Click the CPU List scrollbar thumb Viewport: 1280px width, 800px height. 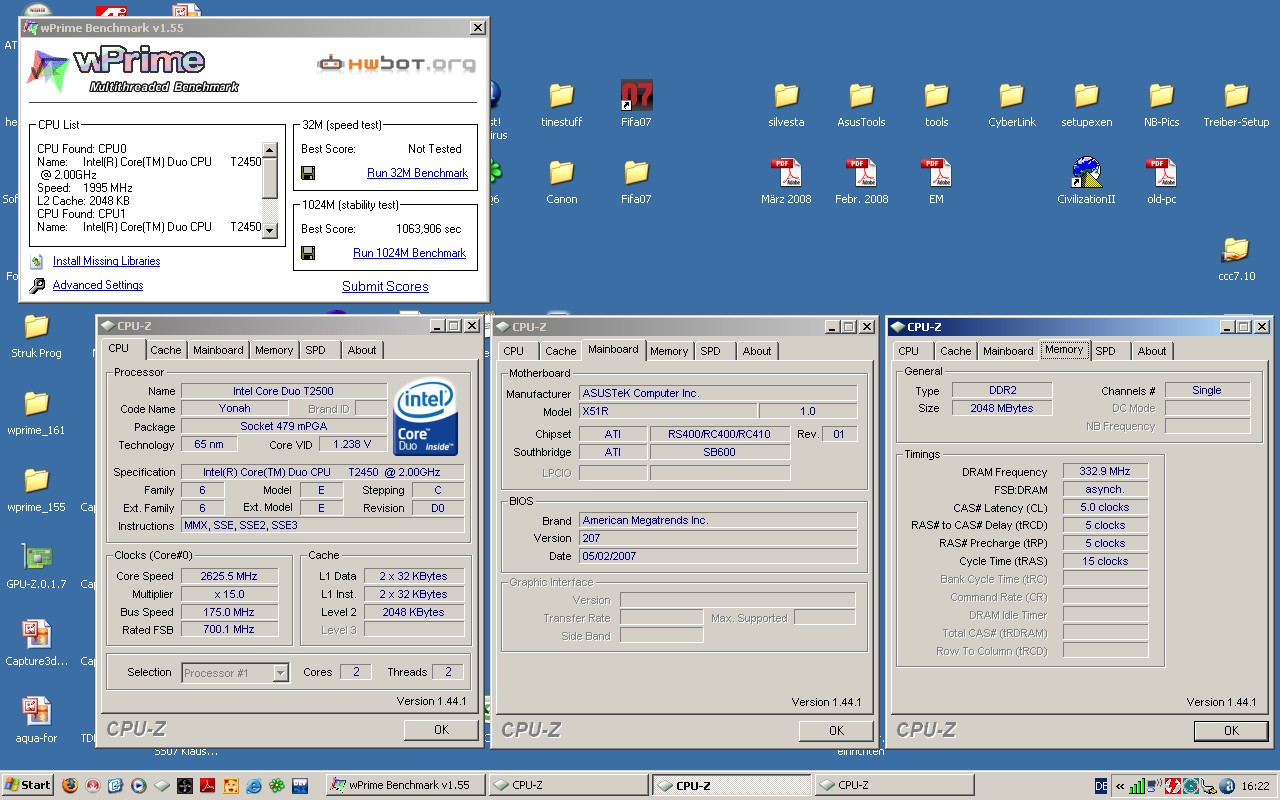(269, 177)
